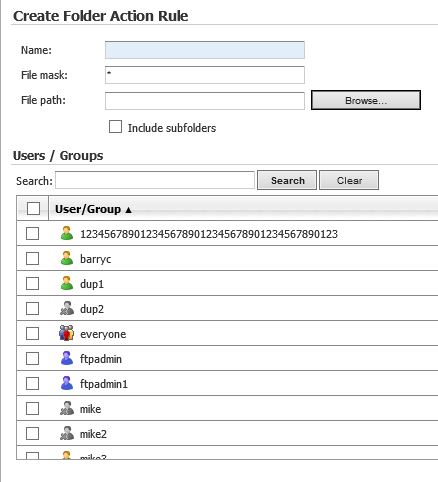The image size is (438, 482).
Task: Click the long numeric username text
Action: click(x=209, y=234)
